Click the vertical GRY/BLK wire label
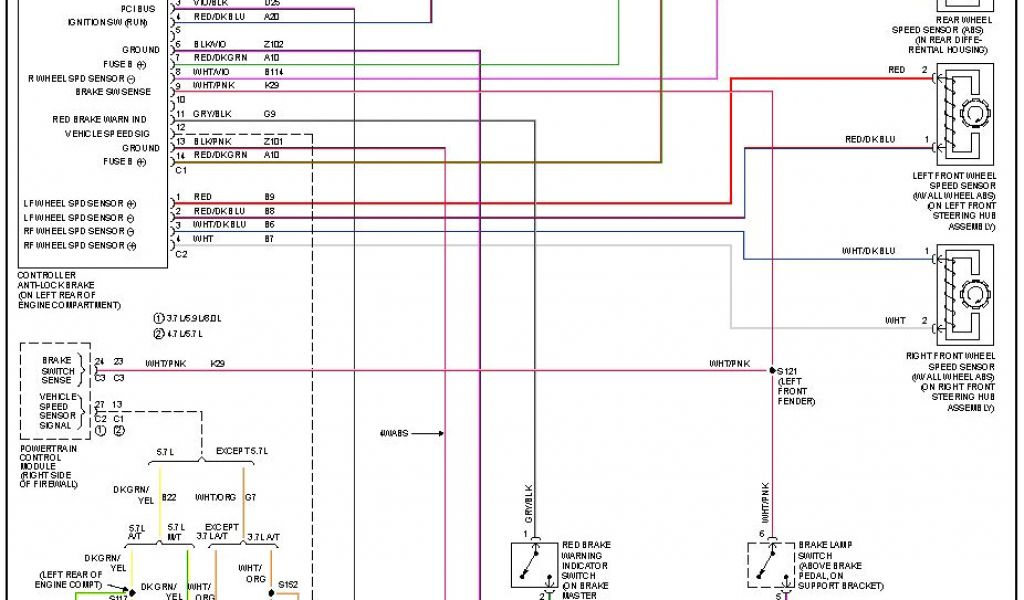 tap(528, 503)
